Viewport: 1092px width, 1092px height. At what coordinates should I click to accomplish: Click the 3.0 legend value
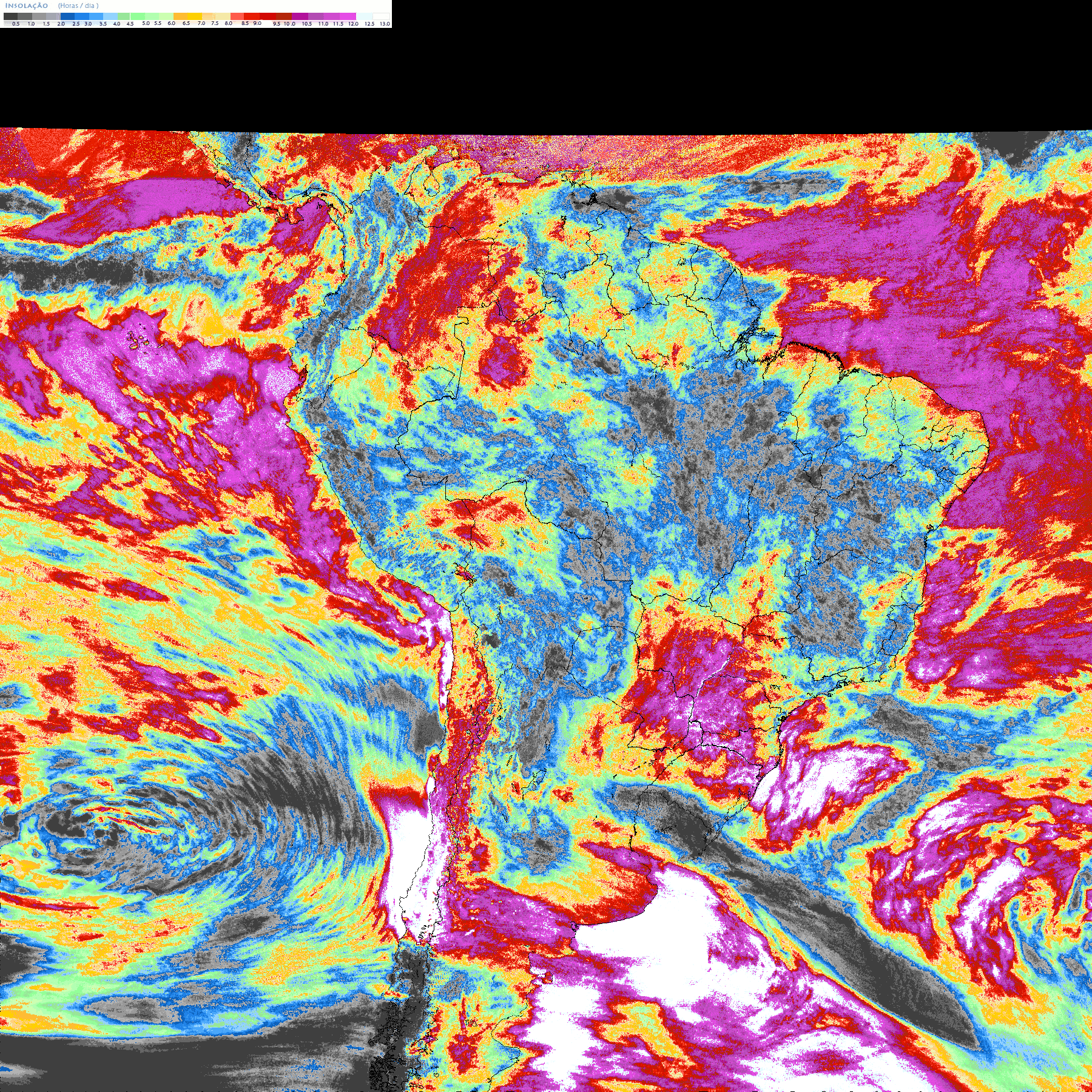88,24
